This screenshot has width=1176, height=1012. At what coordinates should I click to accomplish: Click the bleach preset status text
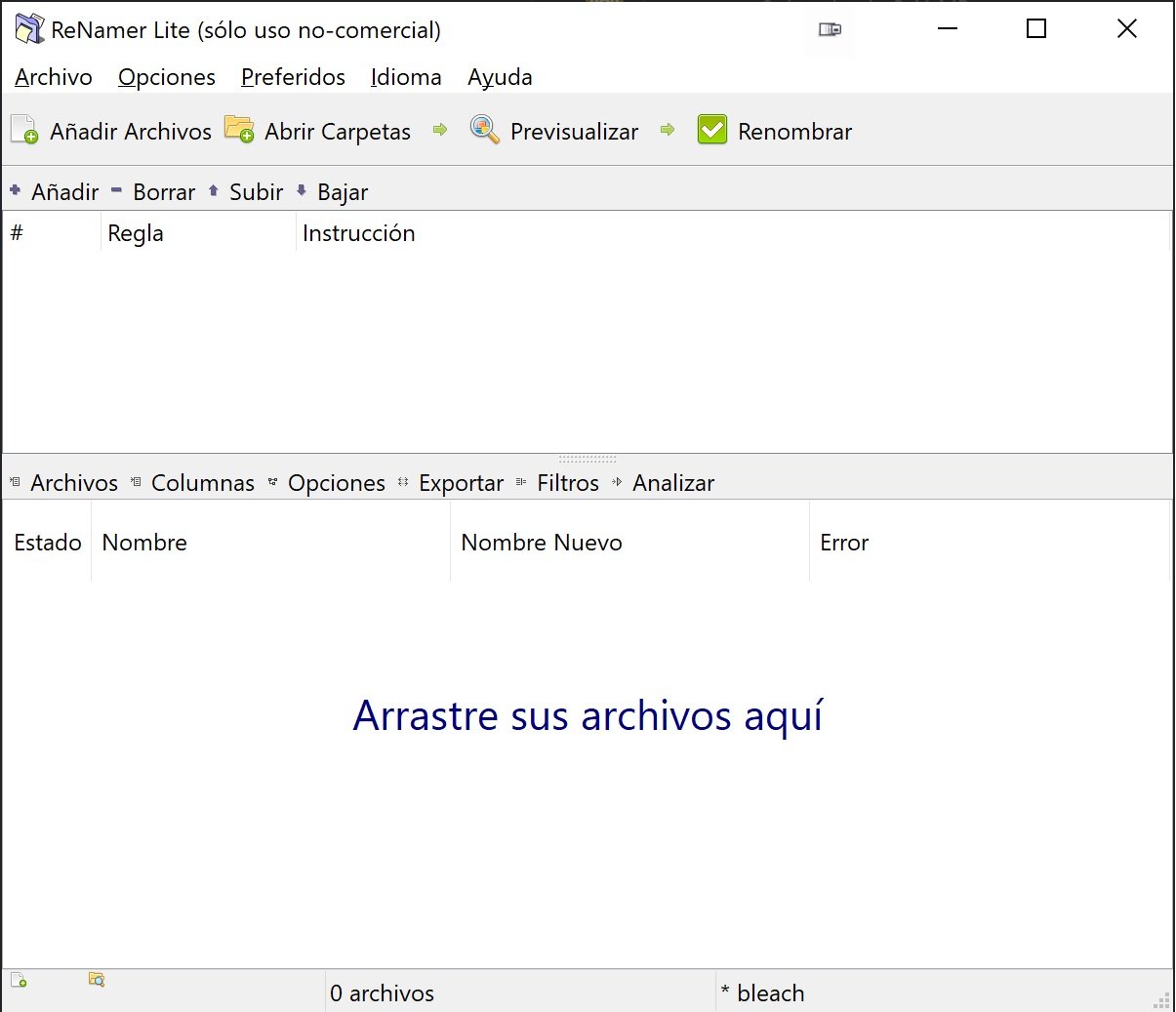point(762,993)
